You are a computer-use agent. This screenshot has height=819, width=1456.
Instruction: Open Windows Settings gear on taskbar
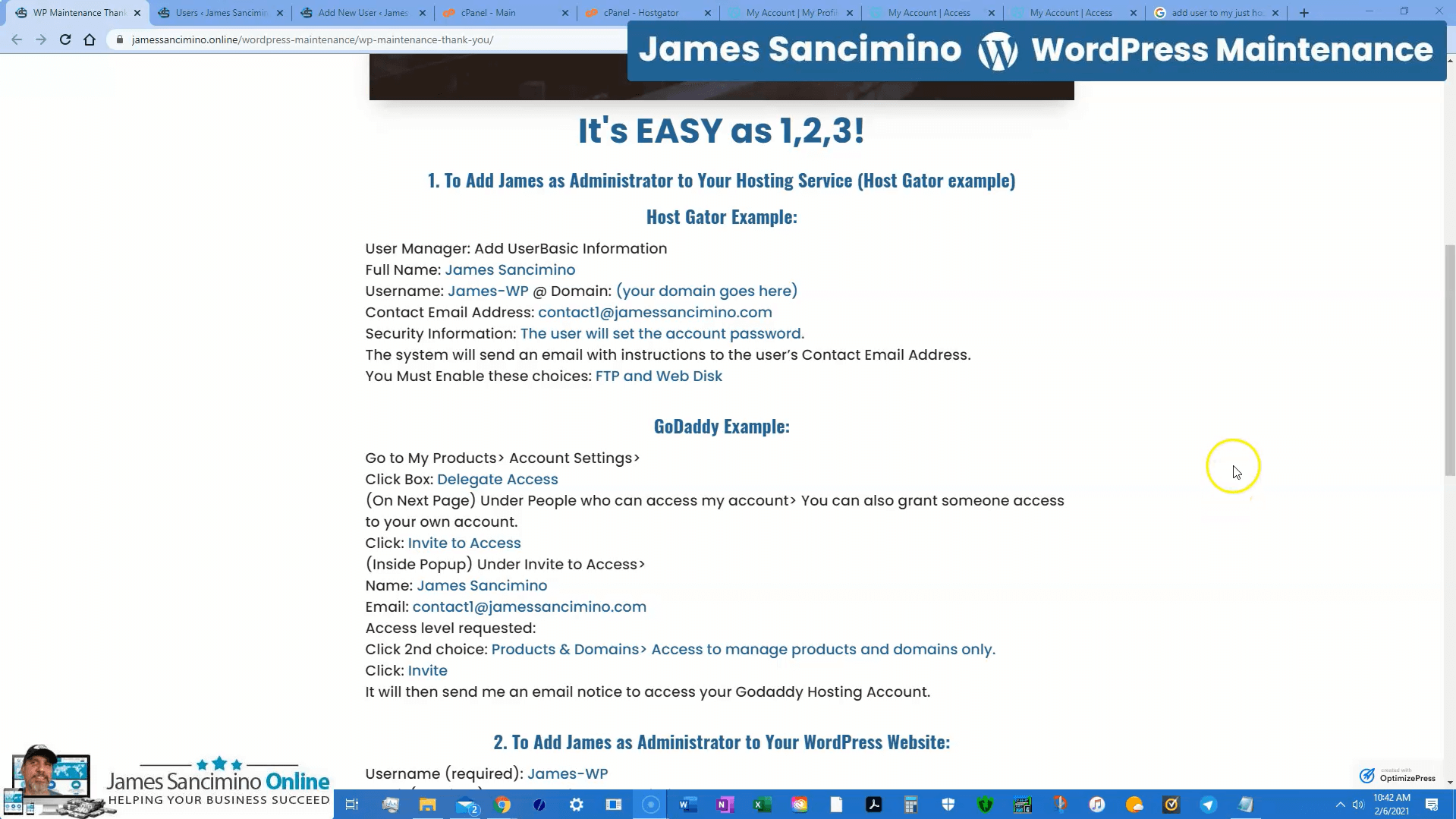coord(577,805)
